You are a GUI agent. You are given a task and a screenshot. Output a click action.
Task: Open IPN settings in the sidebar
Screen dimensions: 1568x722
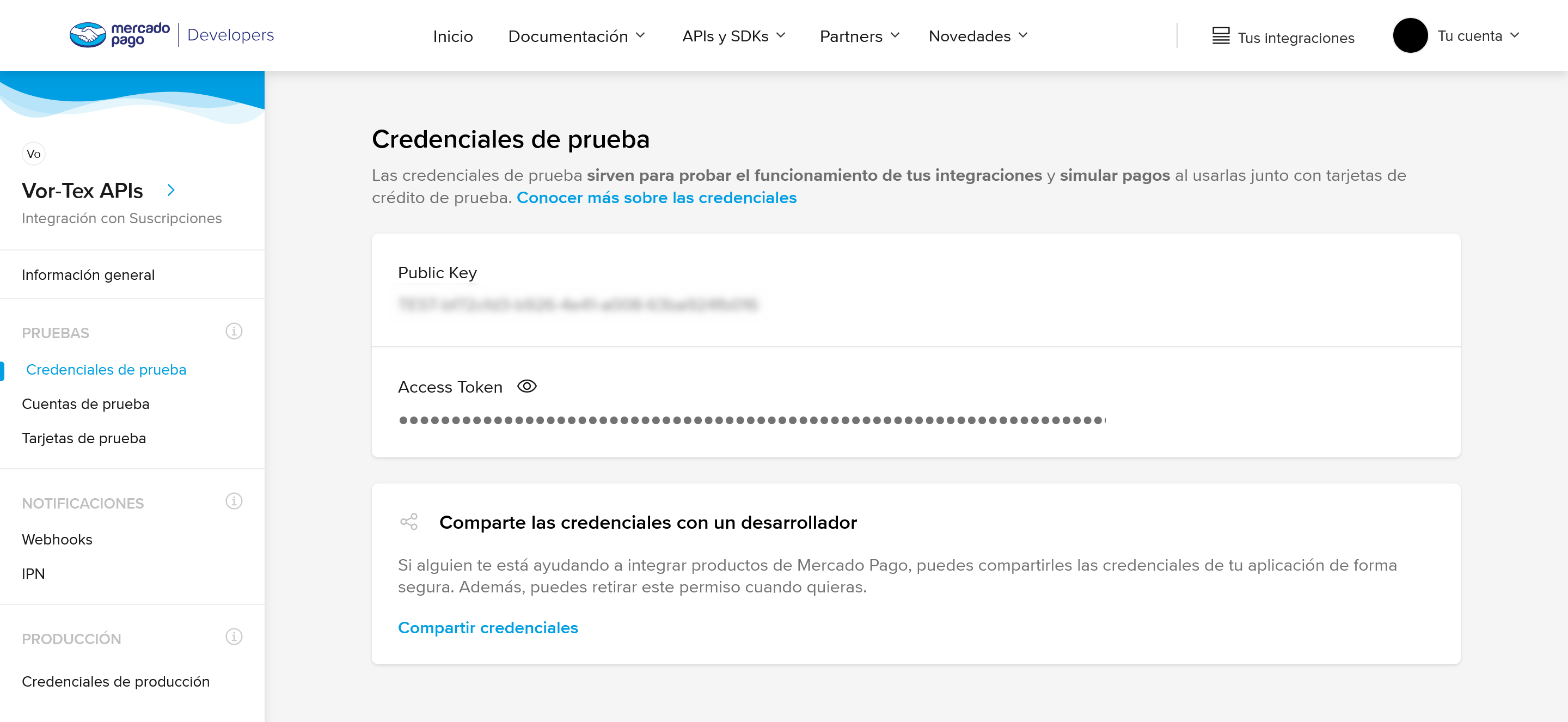pyautogui.click(x=33, y=573)
